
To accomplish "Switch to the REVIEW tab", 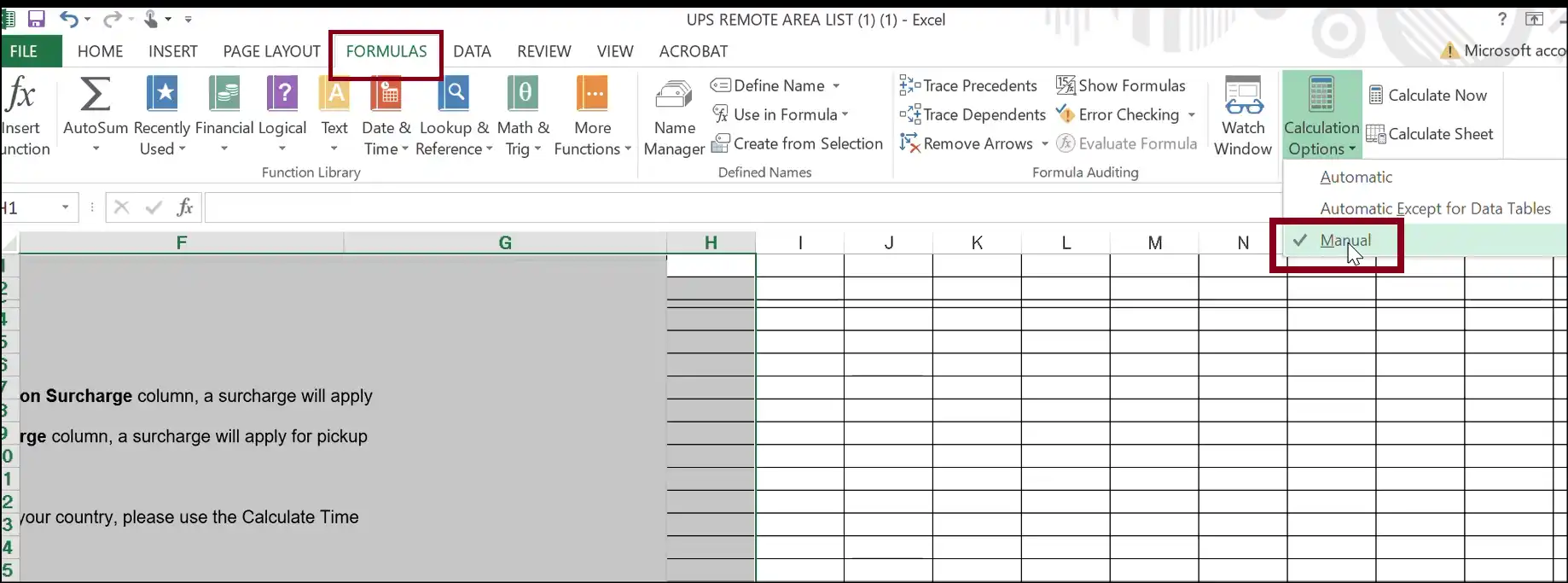I will click(x=544, y=51).
